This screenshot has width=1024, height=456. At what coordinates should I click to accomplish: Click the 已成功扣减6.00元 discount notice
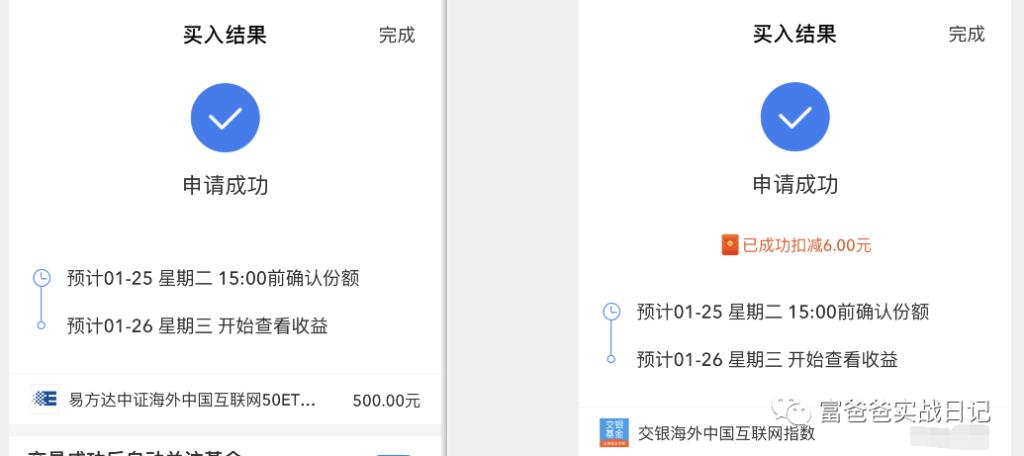(799, 246)
